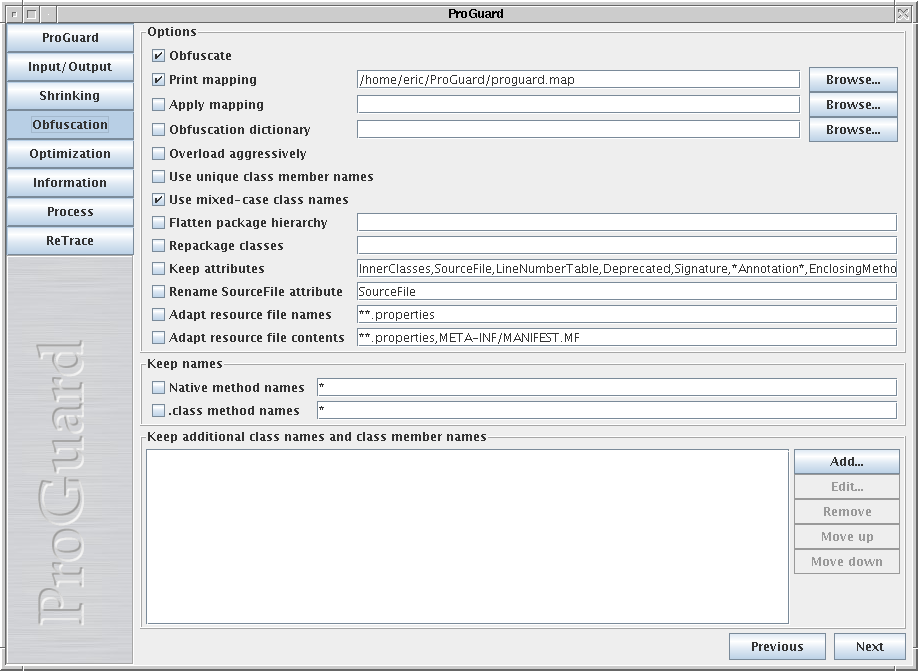Close the ProGuard window
This screenshot has width=918, height=671.
tap(903, 13)
